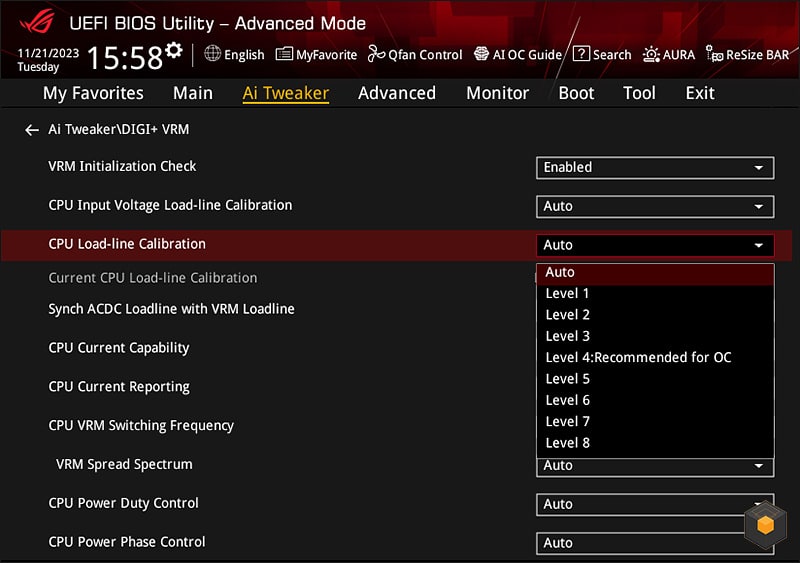Screen dimensions: 800x563
Task: Choose Level 2 option
Action: pyautogui.click(x=655, y=315)
